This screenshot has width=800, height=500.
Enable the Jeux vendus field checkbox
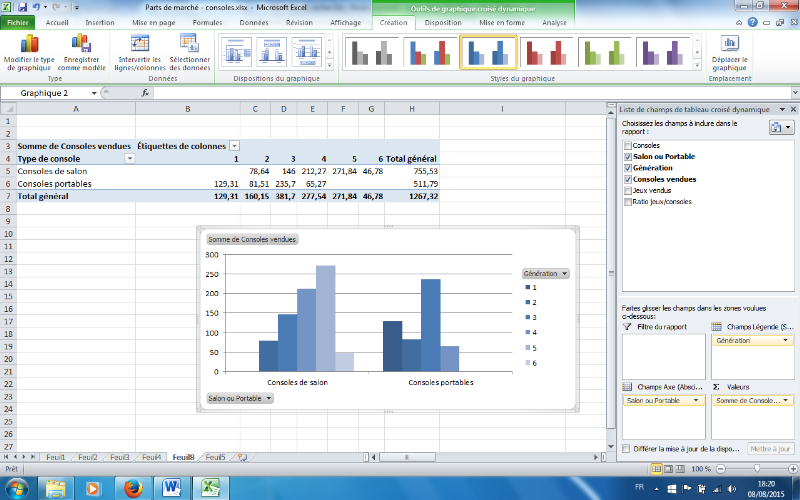[x=626, y=190]
